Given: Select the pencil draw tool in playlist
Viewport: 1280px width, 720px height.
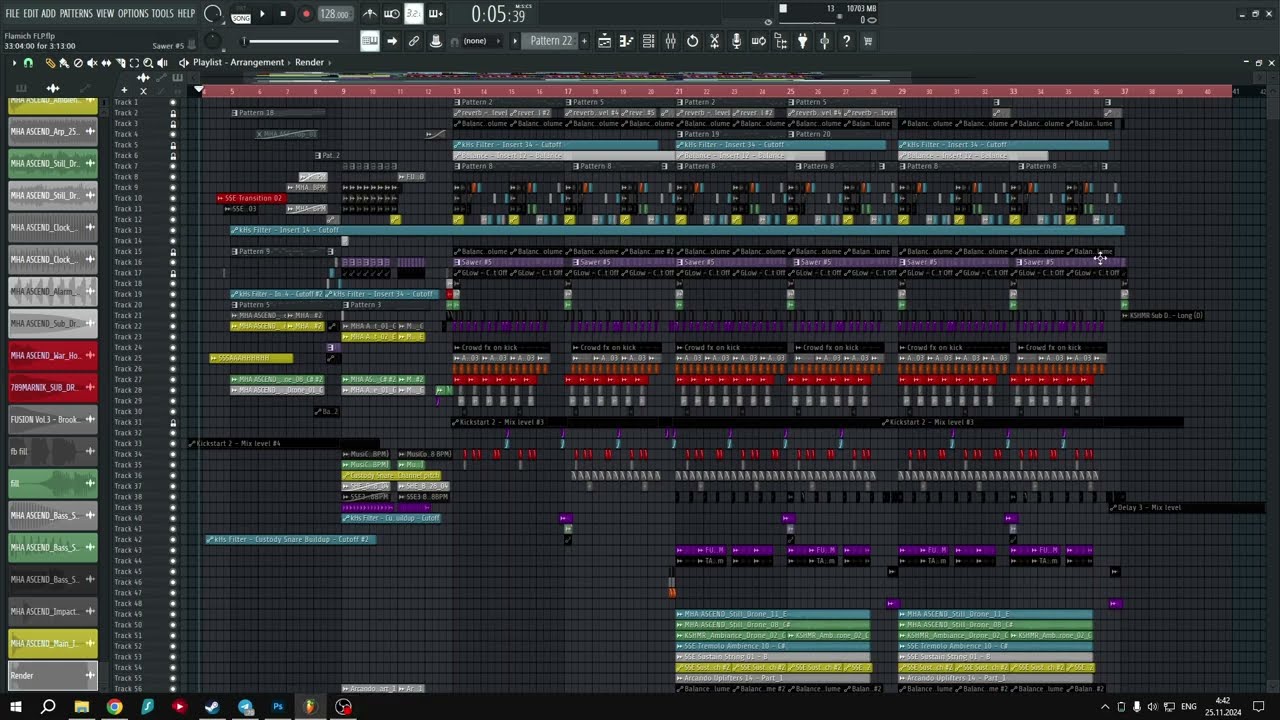Looking at the screenshot, I should (50, 63).
